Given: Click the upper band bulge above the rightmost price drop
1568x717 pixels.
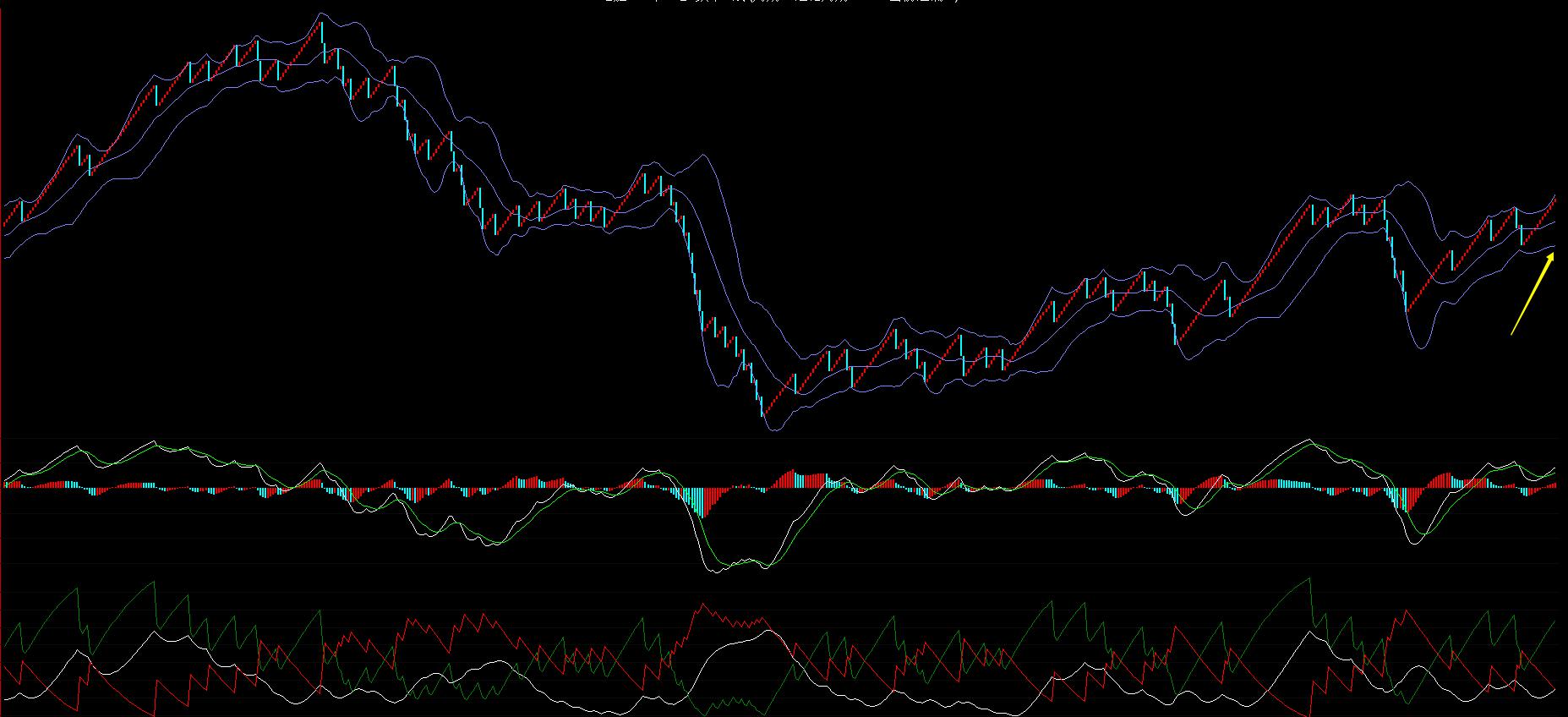Looking at the screenshot, I should [x=1407, y=183].
